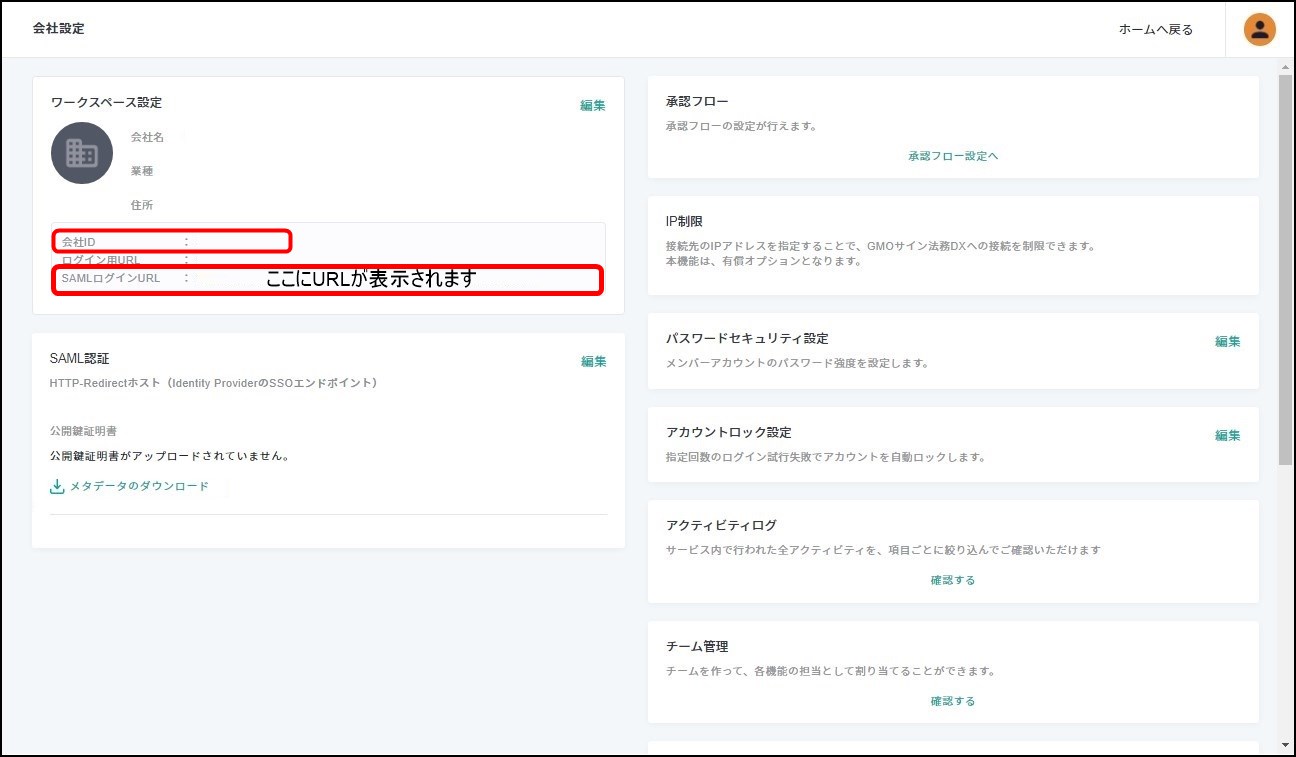This screenshot has height=757, width=1296.
Task: Edit the SAML認証 settings
Action: (x=593, y=362)
